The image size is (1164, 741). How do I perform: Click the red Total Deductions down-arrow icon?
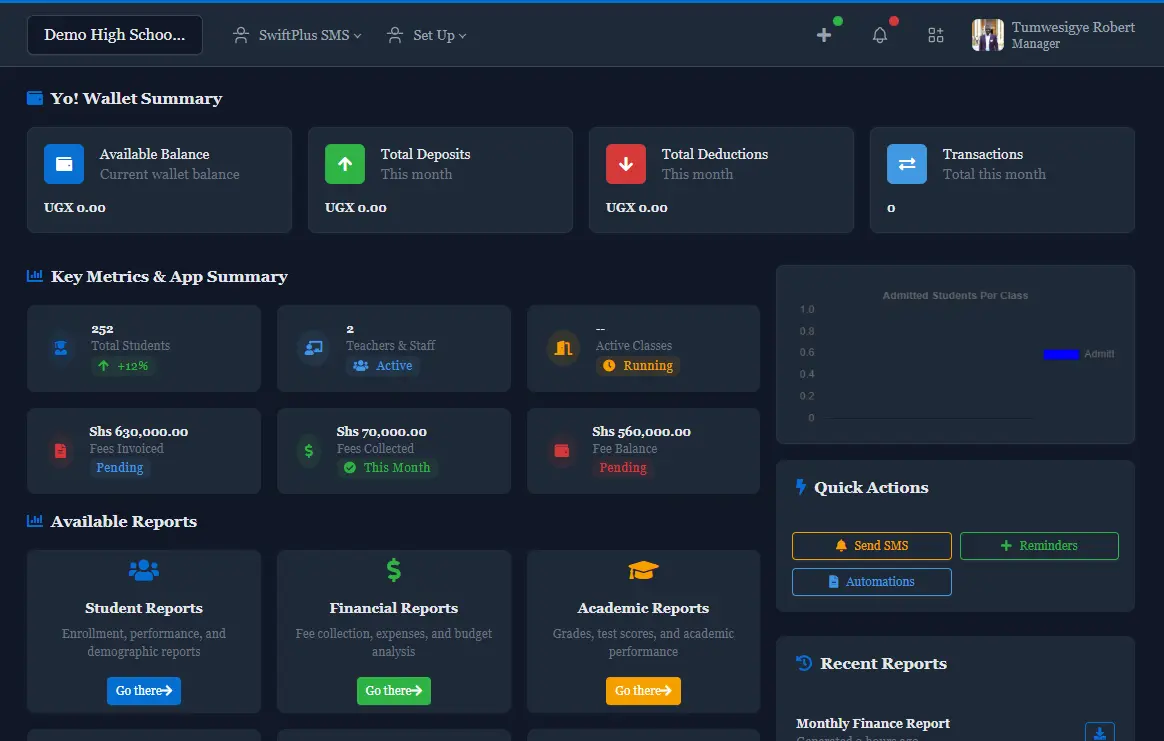(x=626, y=164)
